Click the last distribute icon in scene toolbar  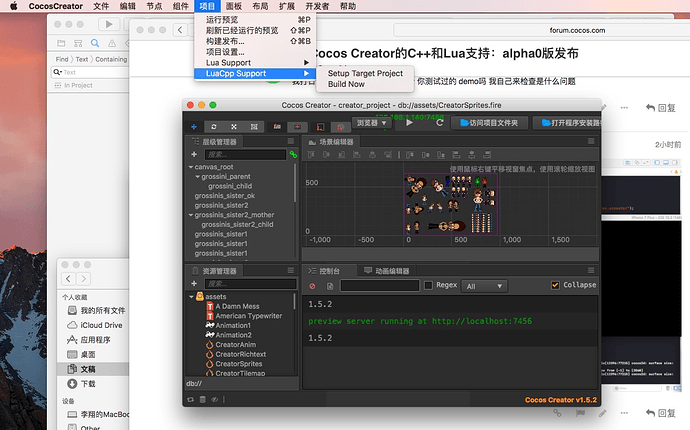[x=487, y=154]
